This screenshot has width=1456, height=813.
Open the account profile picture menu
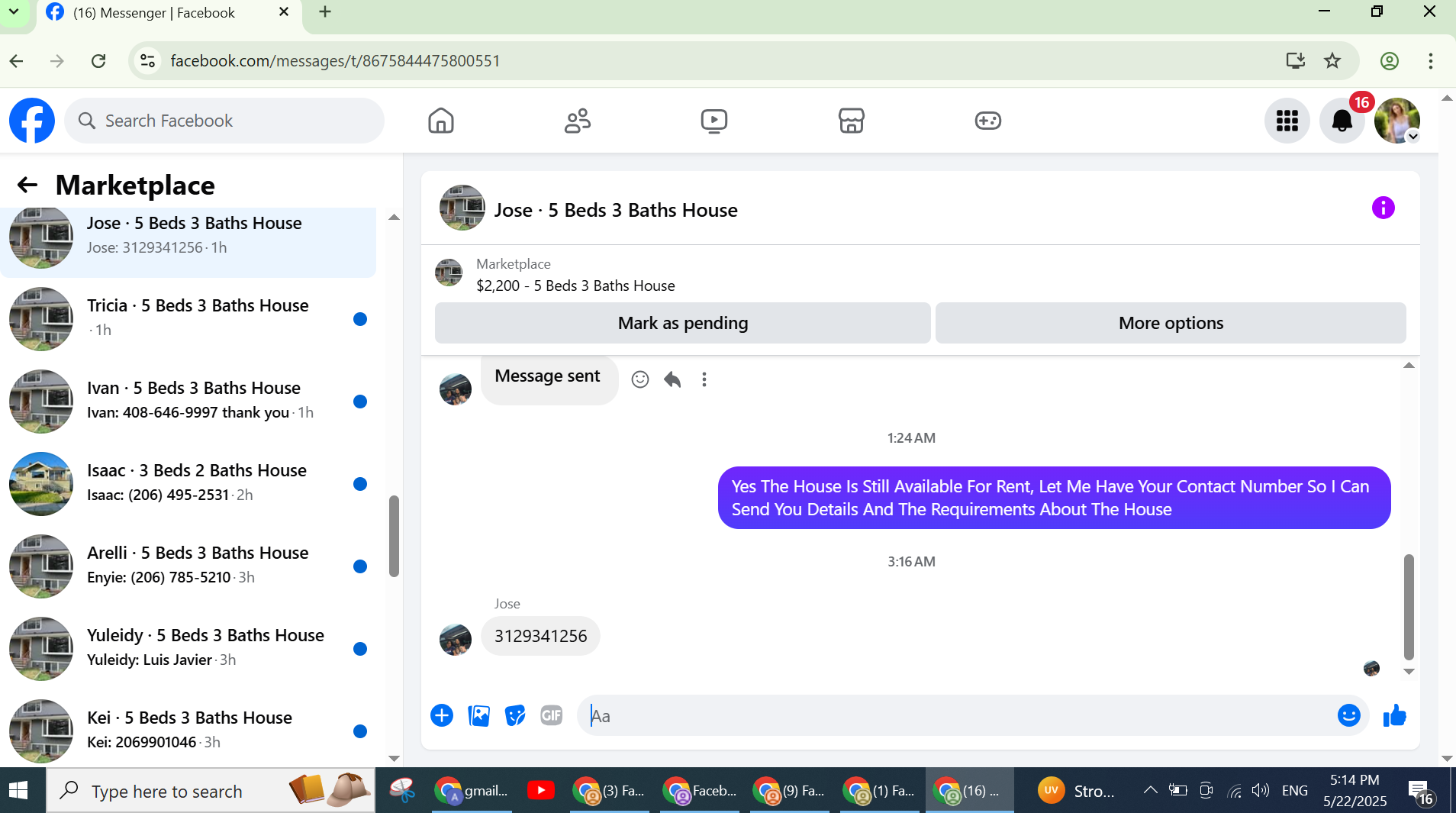tap(1397, 121)
